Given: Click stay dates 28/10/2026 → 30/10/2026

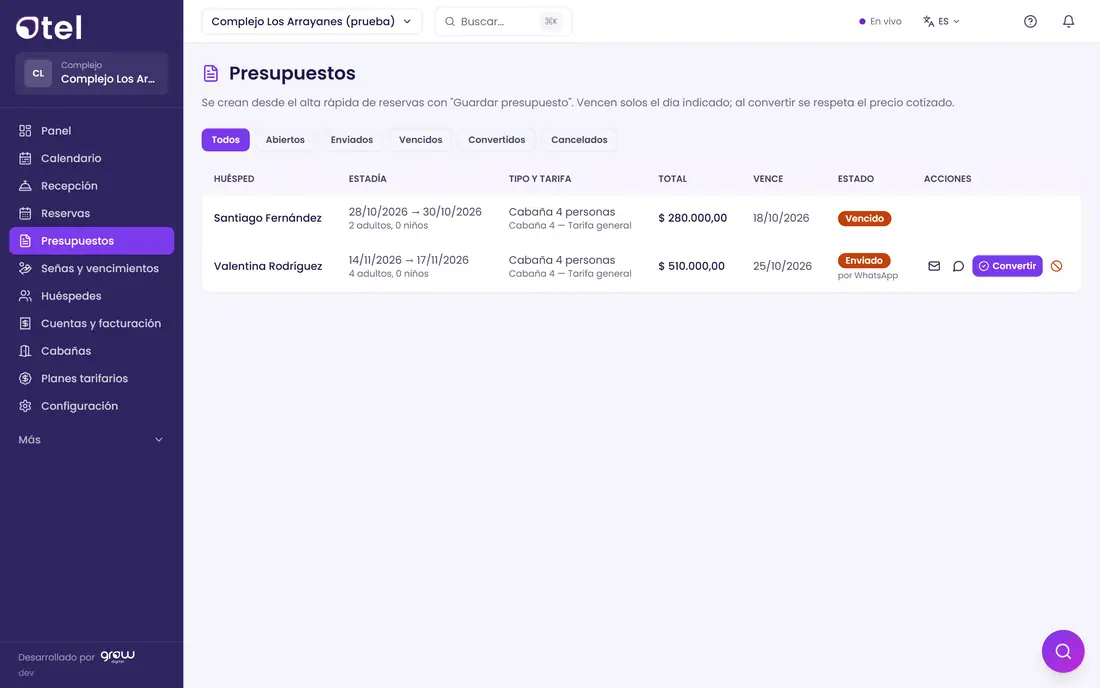Looking at the screenshot, I should (x=415, y=212).
